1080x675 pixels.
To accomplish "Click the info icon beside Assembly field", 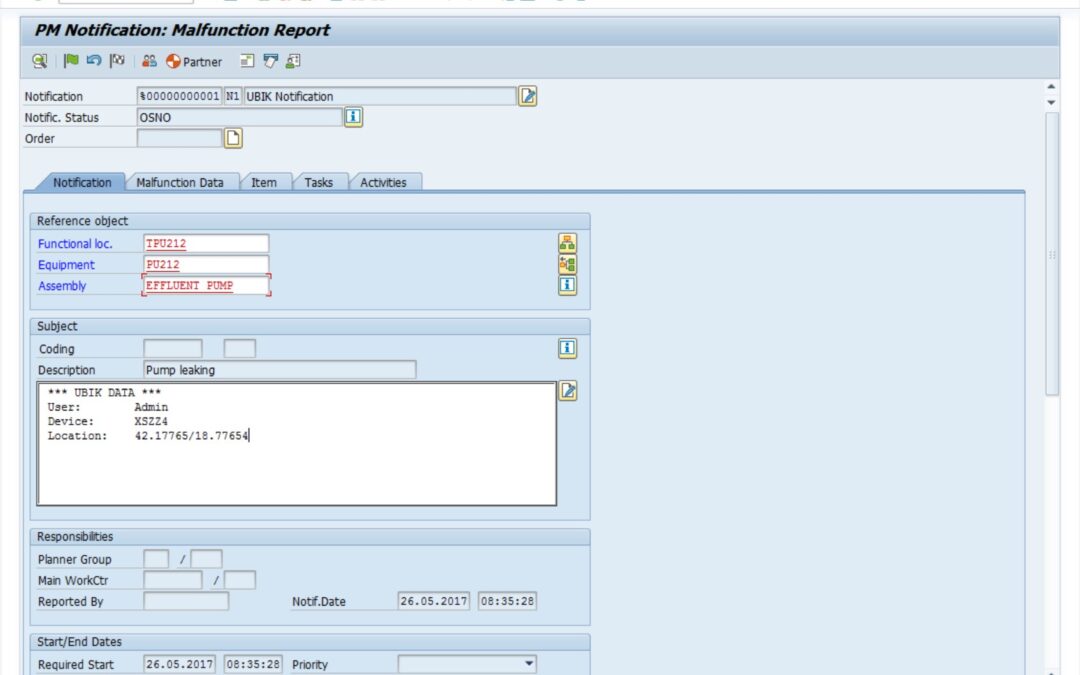I will pos(566,285).
